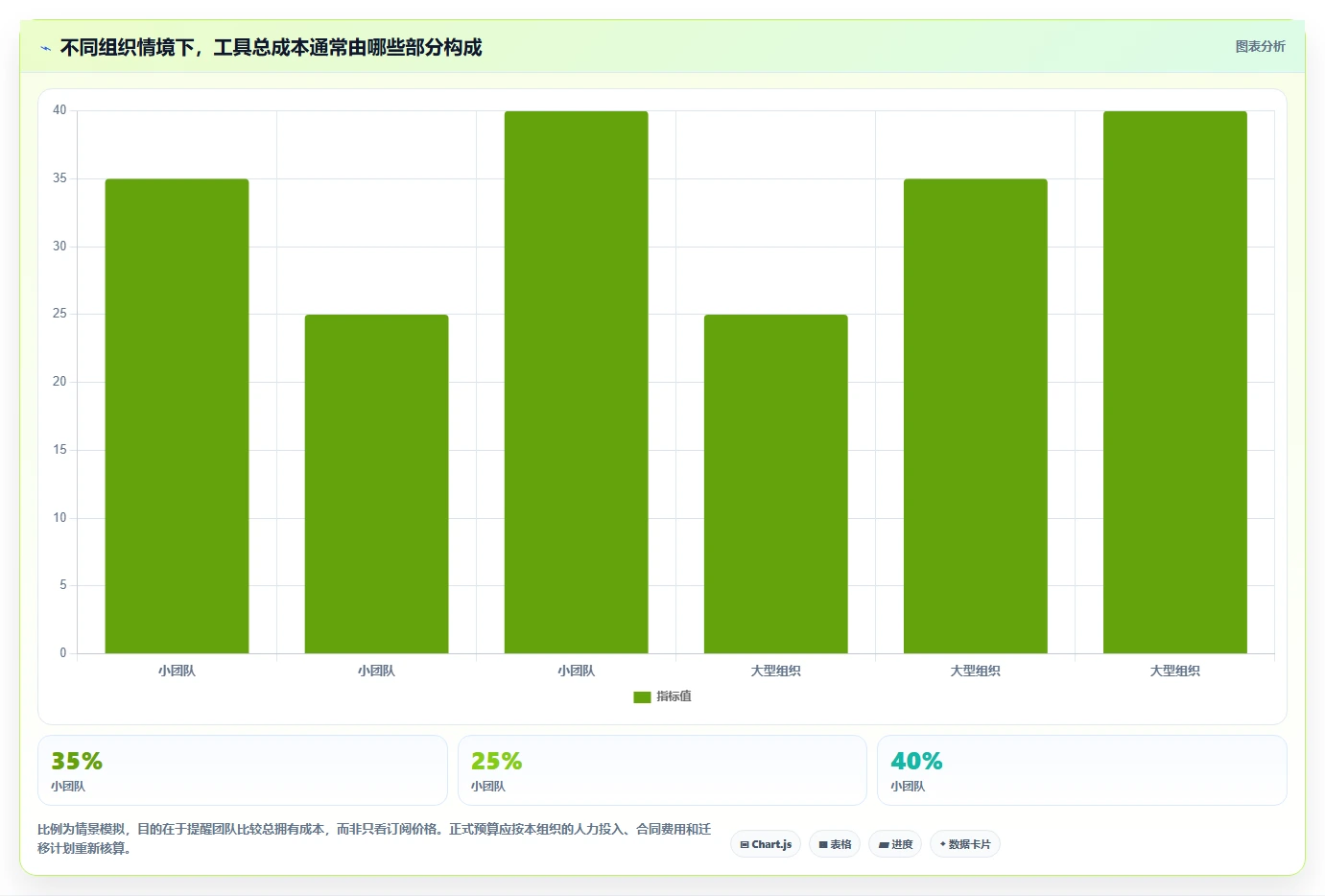This screenshot has width=1325, height=896.
Task: Click the y-axis tick label 5
Action: [x=63, y=585]
